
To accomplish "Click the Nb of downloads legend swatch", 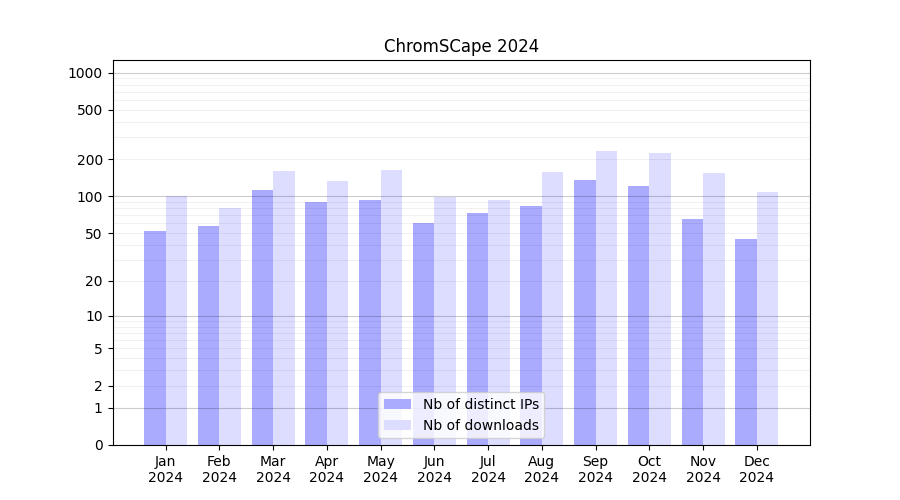I will point(397,425).
